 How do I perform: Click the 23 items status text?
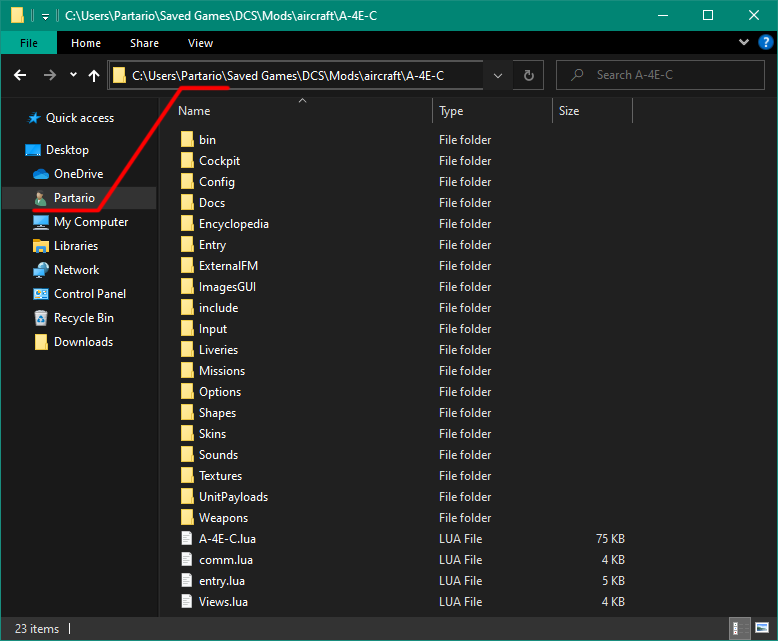pyautogui.click(x=37, y=629)
